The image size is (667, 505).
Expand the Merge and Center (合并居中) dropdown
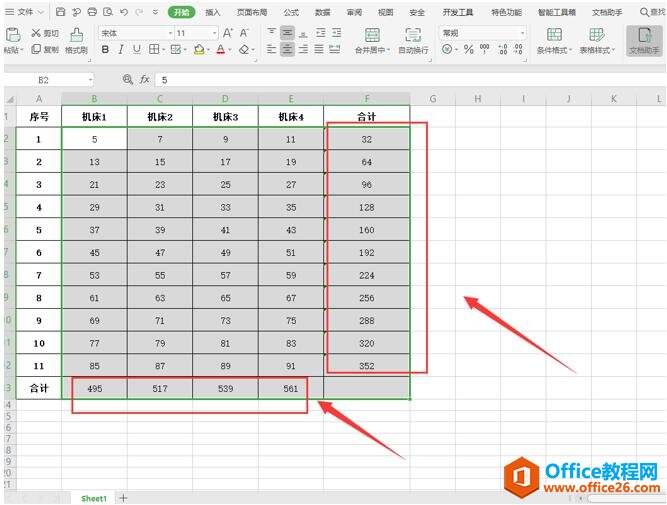click(388, 50)
